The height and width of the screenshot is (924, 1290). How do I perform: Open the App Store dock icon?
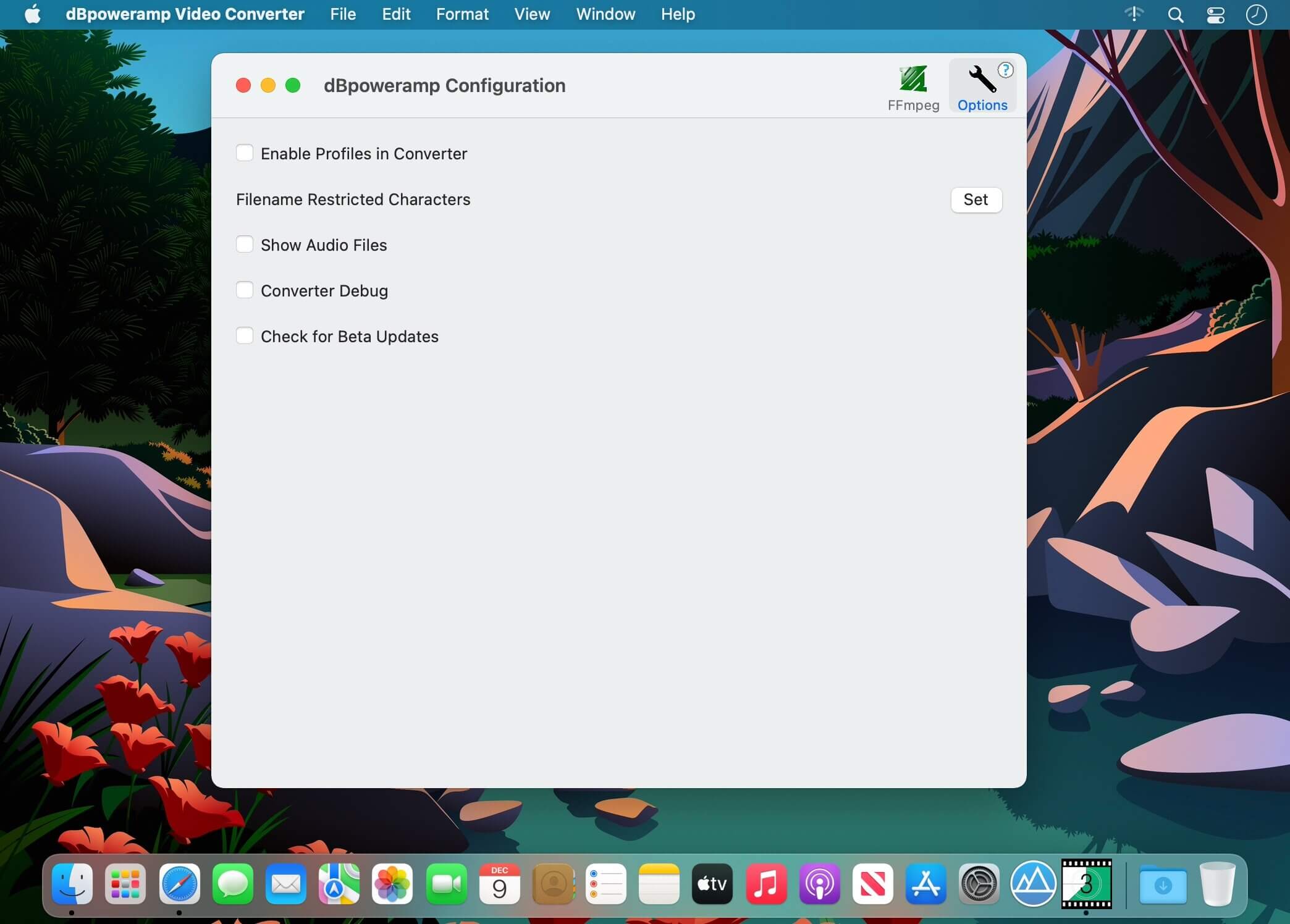tap(925, 883)
